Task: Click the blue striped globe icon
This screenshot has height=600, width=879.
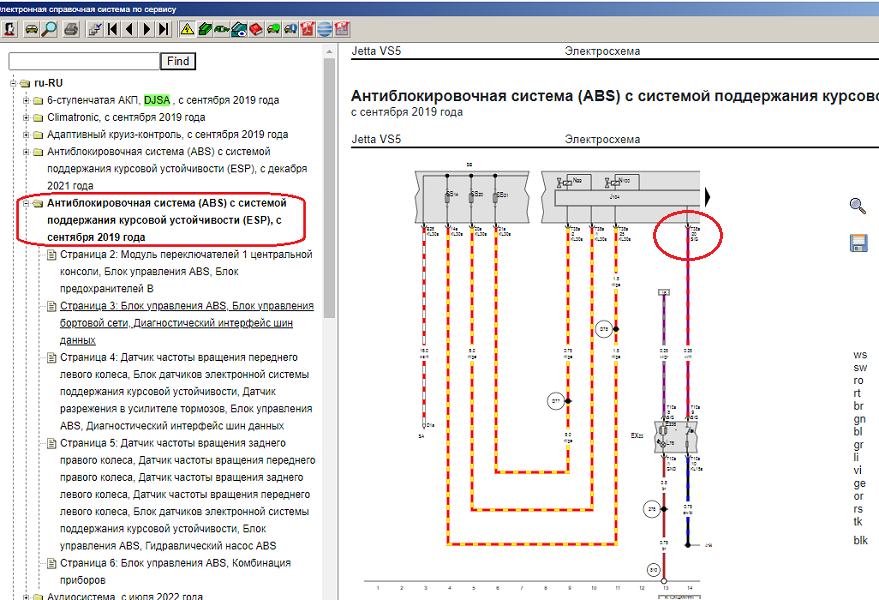Action: pyautogui.click(x=325, y=29)
